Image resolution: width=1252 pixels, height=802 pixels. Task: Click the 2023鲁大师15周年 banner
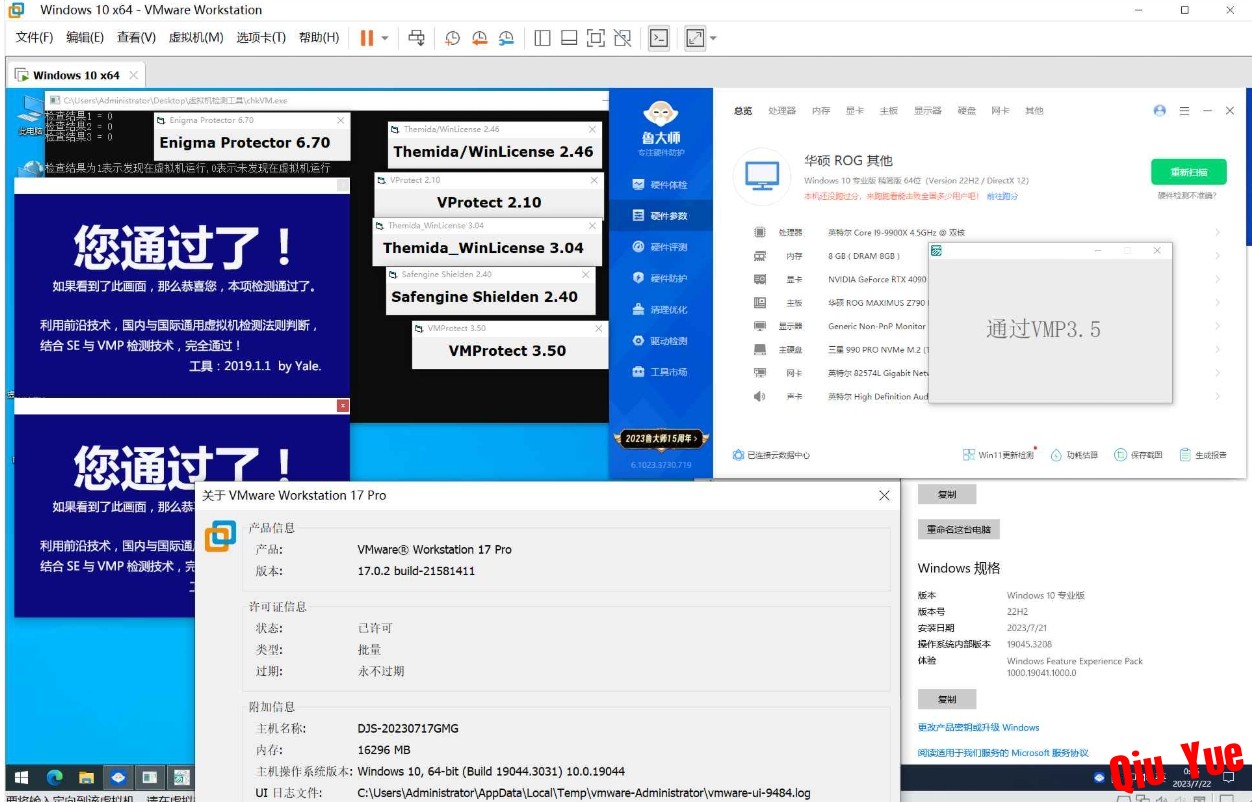pyautogui.click(x=660, y=438)
